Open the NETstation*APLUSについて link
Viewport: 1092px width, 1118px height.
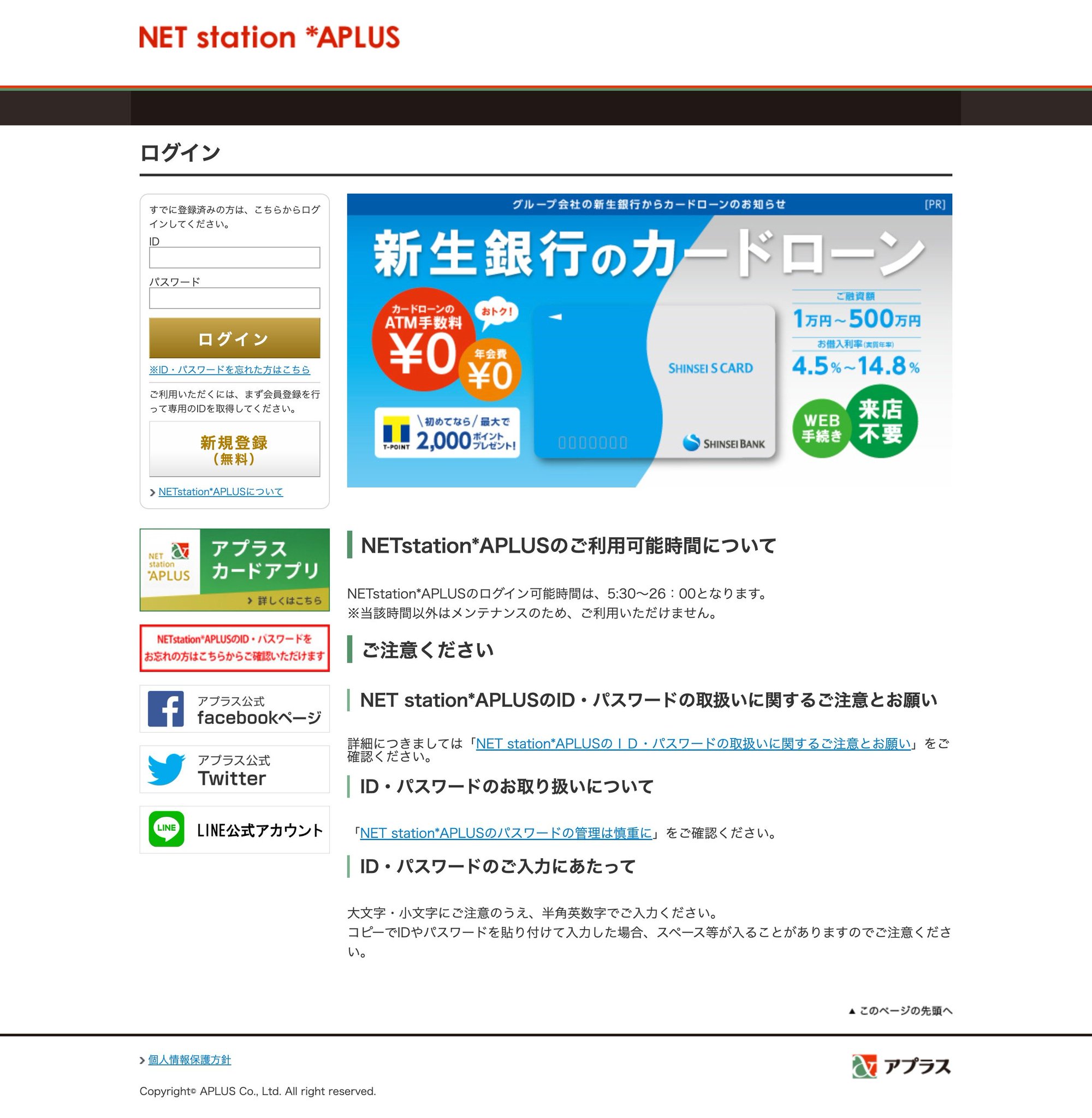pos(220,492)
